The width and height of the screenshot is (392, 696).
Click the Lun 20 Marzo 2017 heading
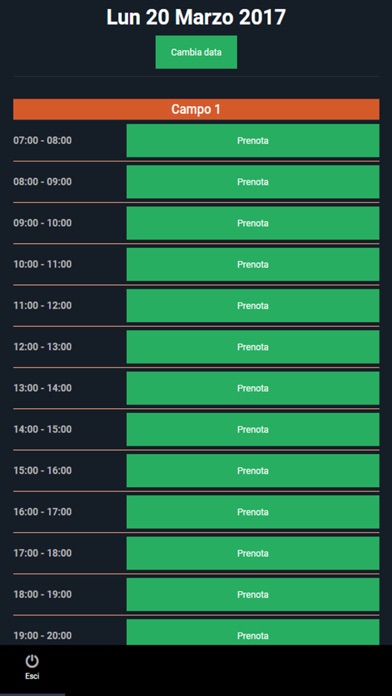tap(196, 17)
